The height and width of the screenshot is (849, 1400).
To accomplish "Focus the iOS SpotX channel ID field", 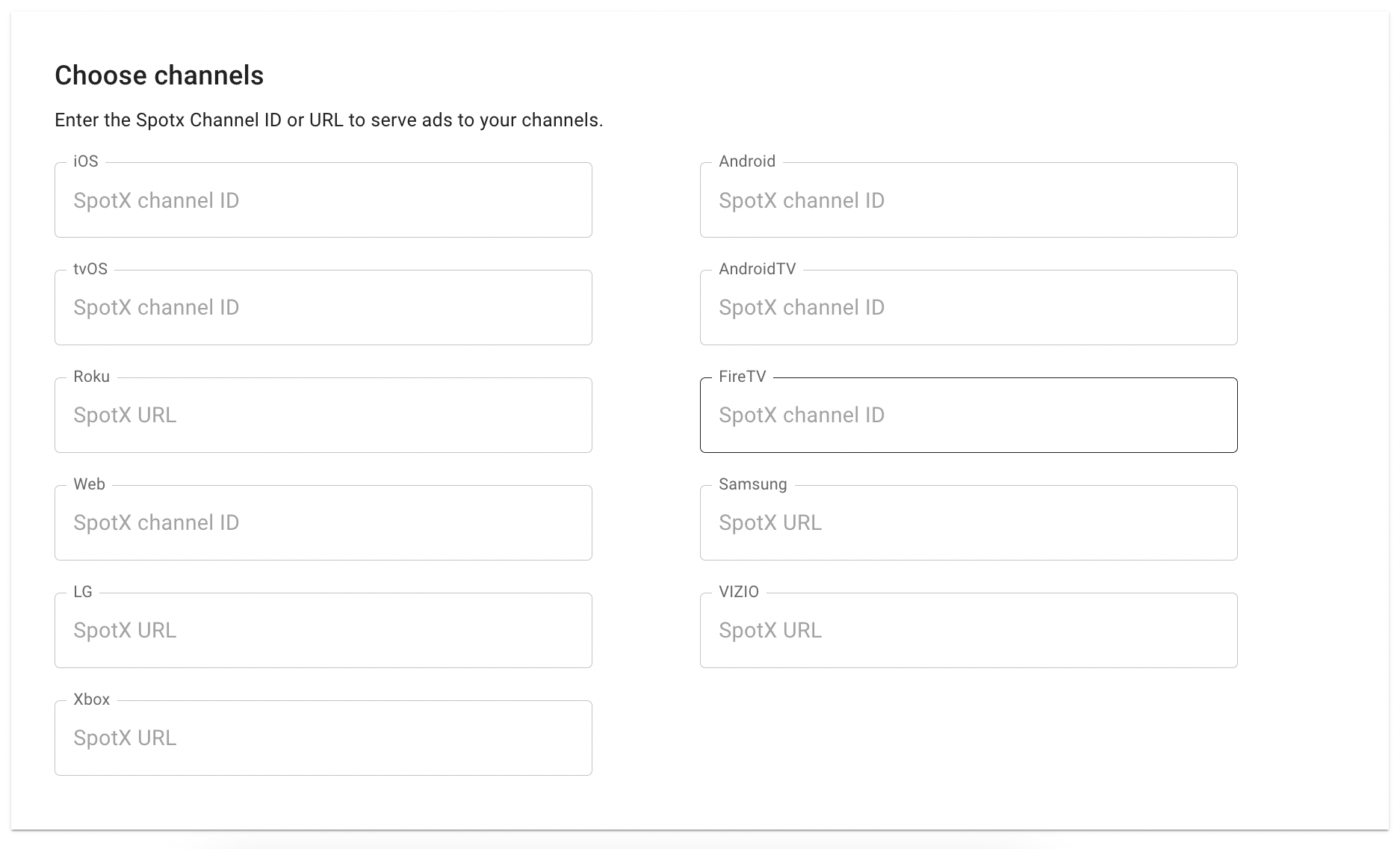I will click(x=323, y=200).
